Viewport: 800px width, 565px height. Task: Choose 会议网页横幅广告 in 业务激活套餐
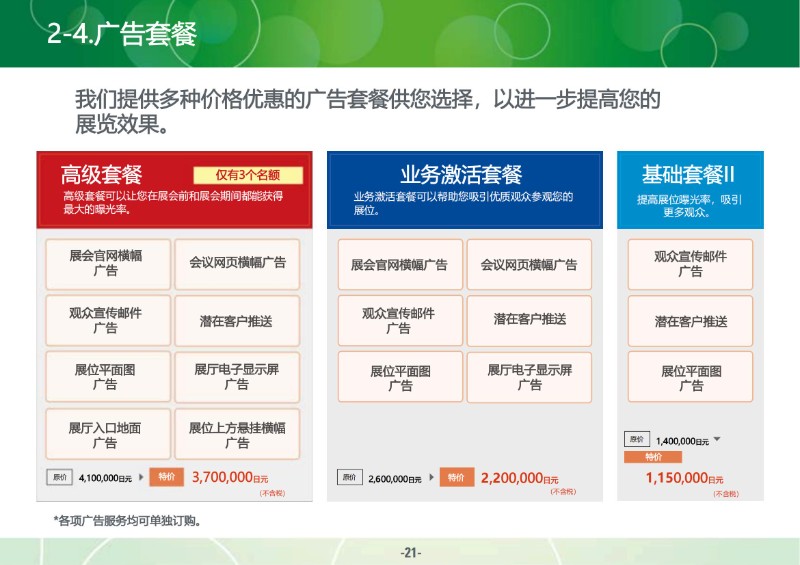[x=529, y=265]
